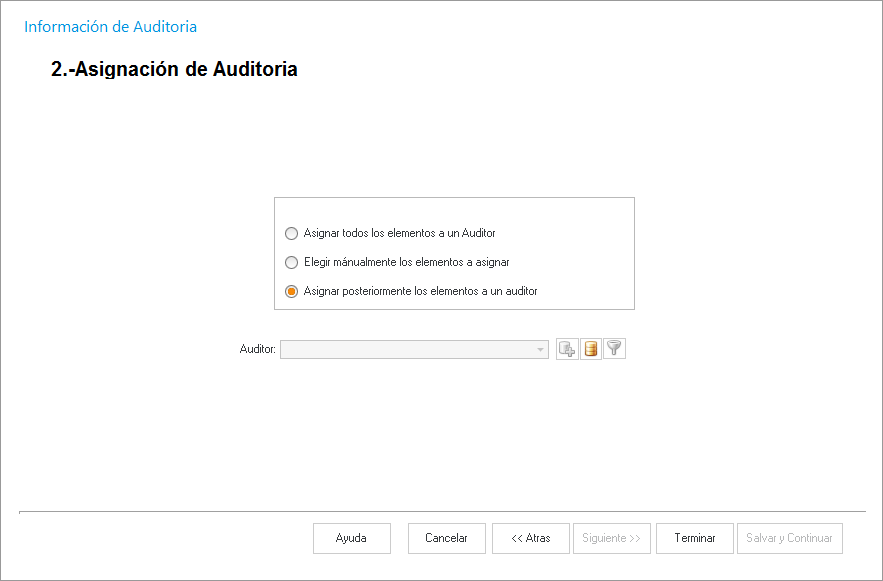Click the 'Auditor:' field label

tap(257, 349)
